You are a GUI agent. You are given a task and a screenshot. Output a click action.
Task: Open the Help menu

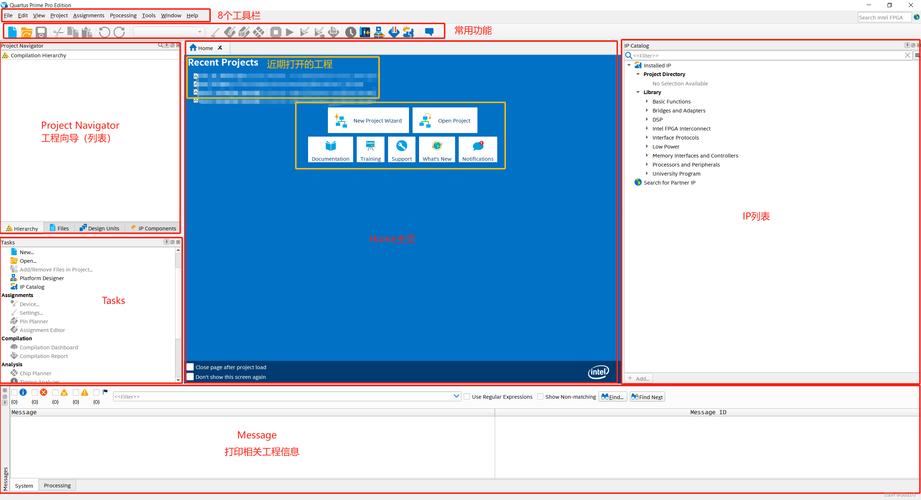click(x=193, y=15)
